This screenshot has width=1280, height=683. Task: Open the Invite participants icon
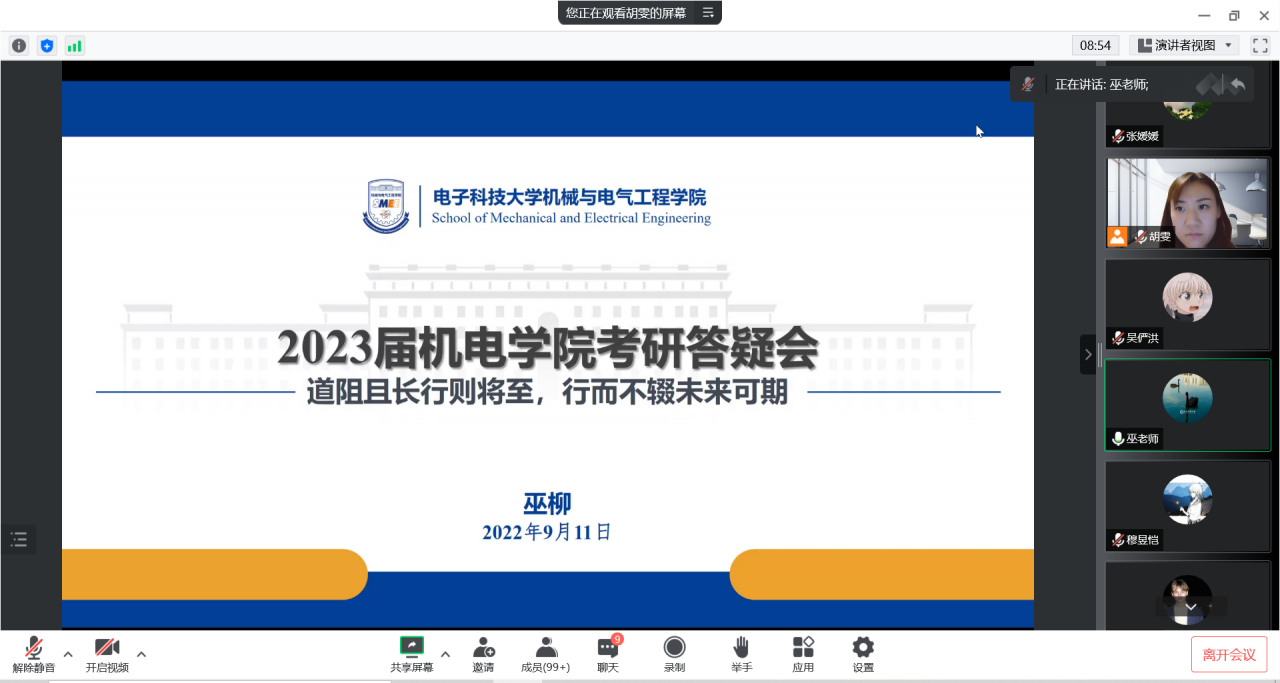[483, 654]
